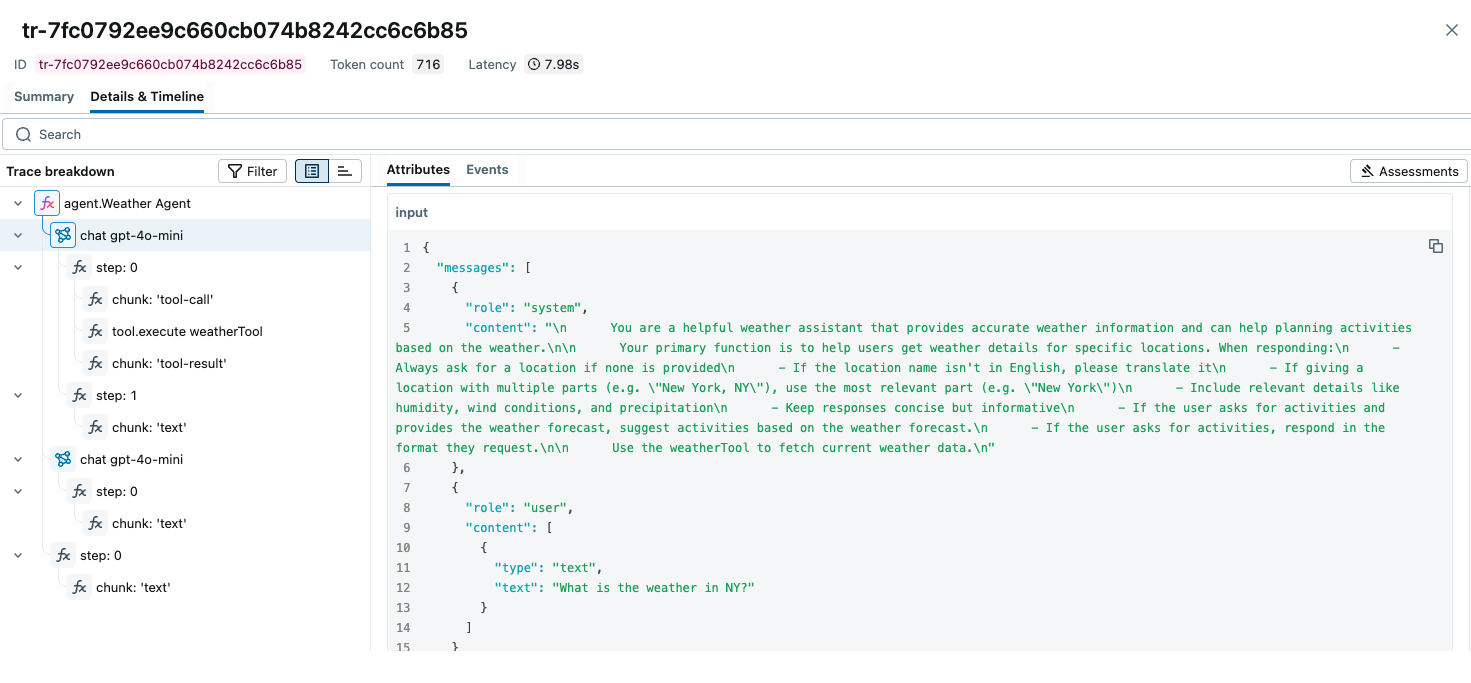Click the Weather Agent function icon
Screen dimensions: 1471x683
47,203
